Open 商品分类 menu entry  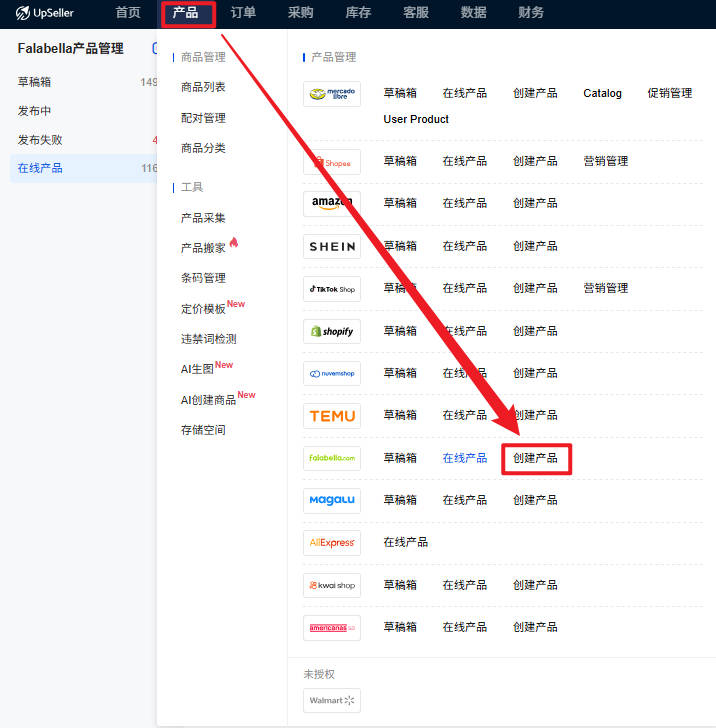coord(203,148)
